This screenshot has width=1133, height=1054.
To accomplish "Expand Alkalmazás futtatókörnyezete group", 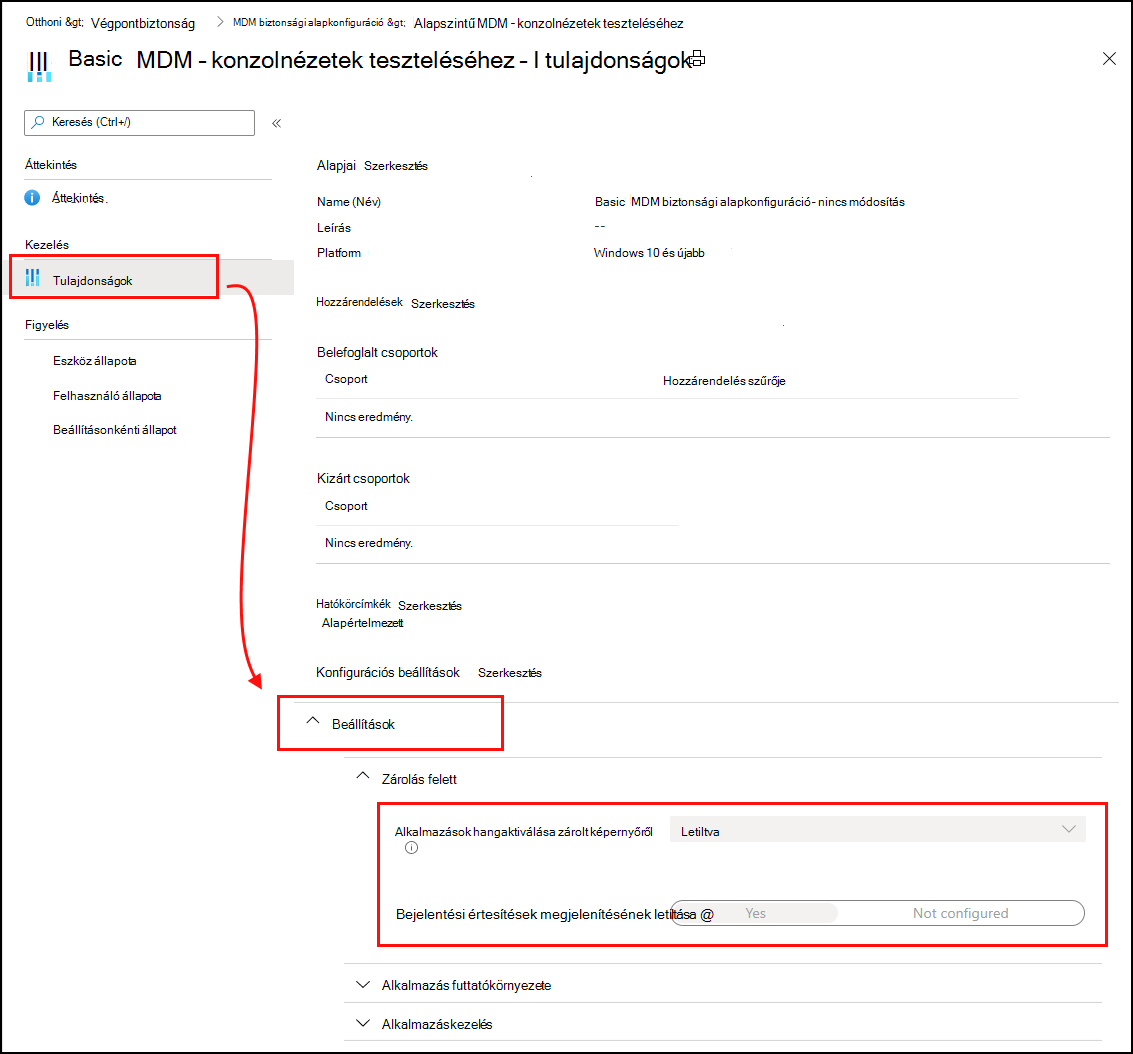I will pyautogui.click(x=363, y=985).
